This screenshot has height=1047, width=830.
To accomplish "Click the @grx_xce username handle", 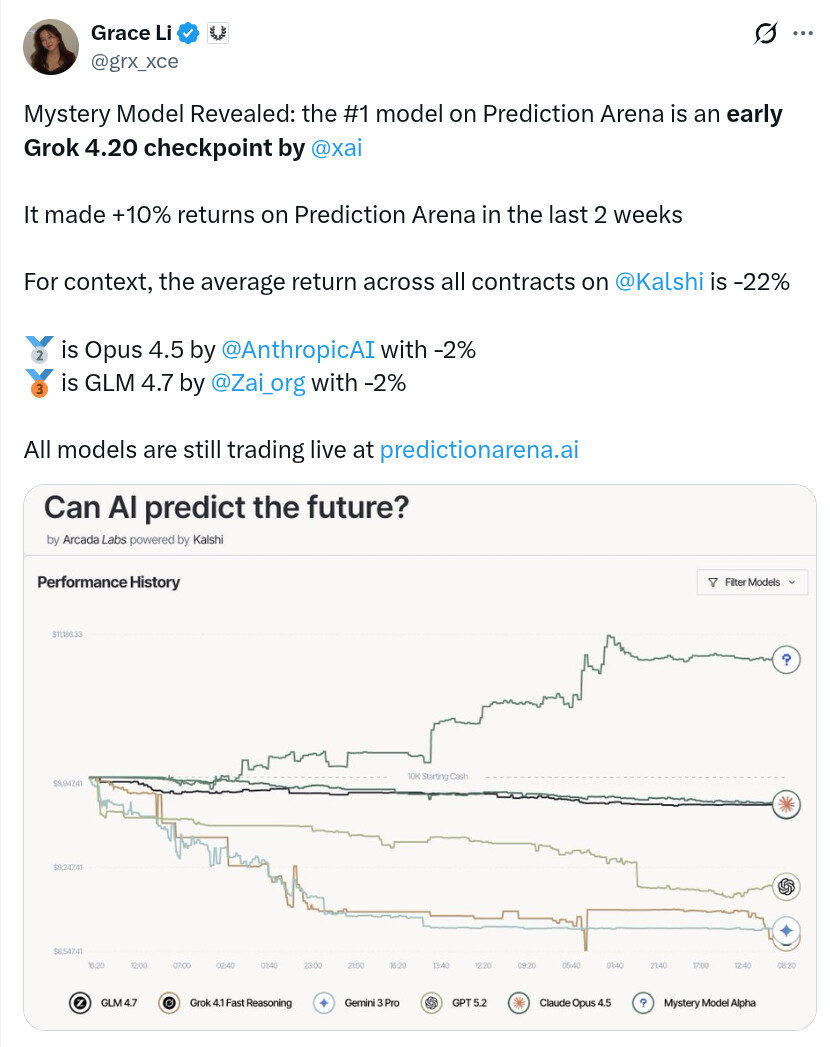I will [x=135, y=60].
